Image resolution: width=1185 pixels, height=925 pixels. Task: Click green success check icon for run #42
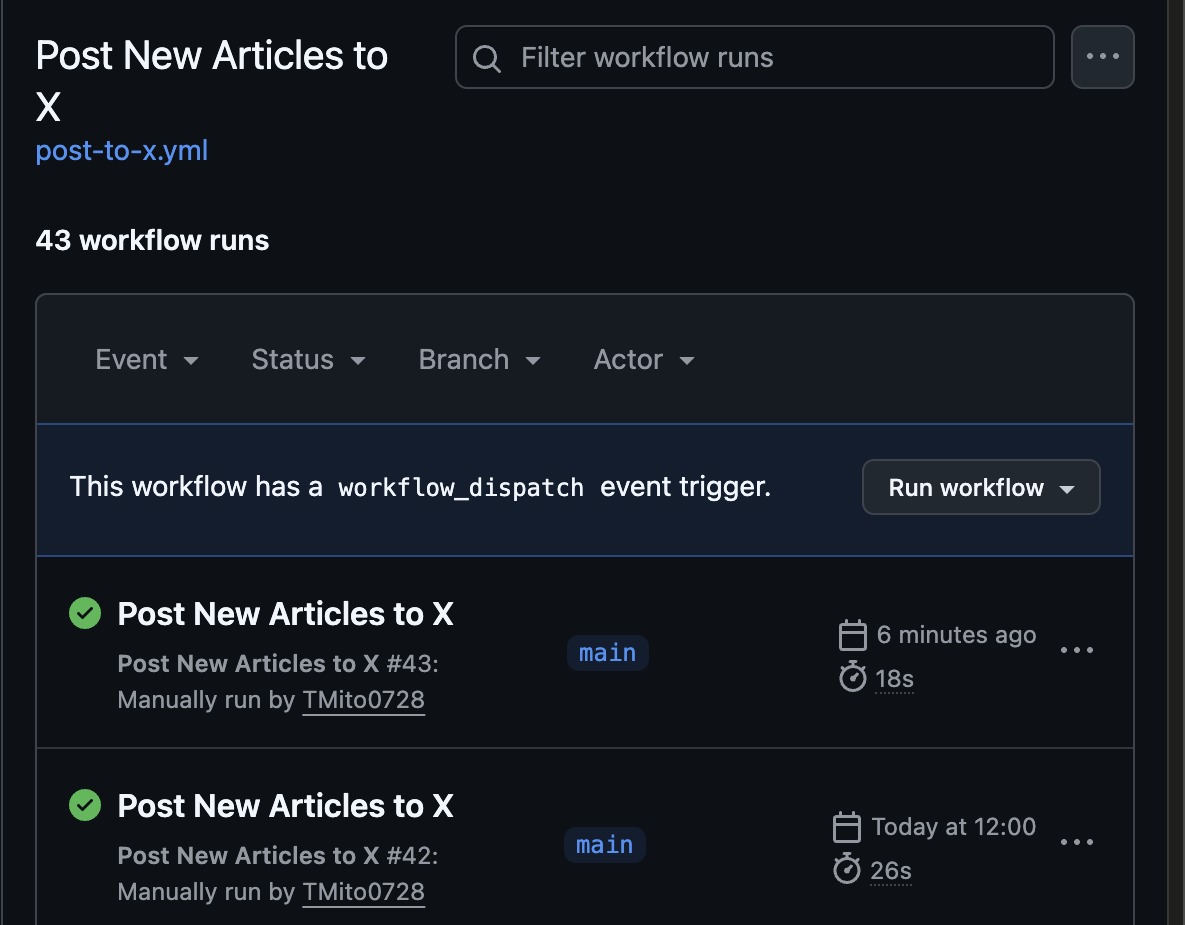coord(85,805)
